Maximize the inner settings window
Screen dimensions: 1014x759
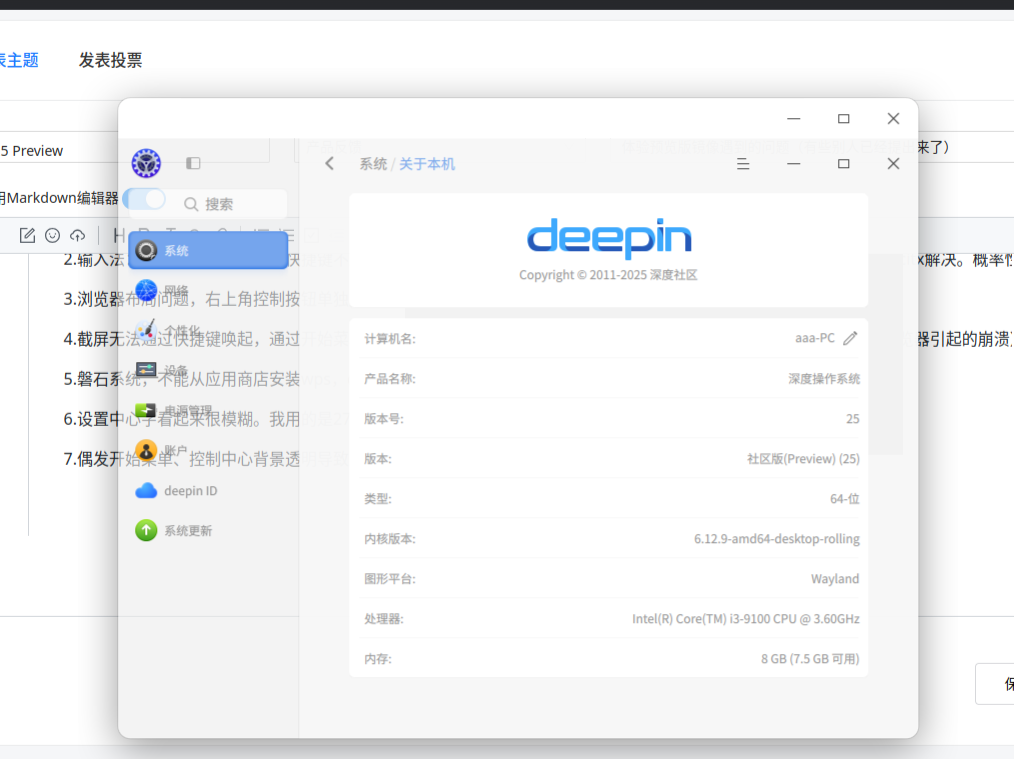point(843,164)
